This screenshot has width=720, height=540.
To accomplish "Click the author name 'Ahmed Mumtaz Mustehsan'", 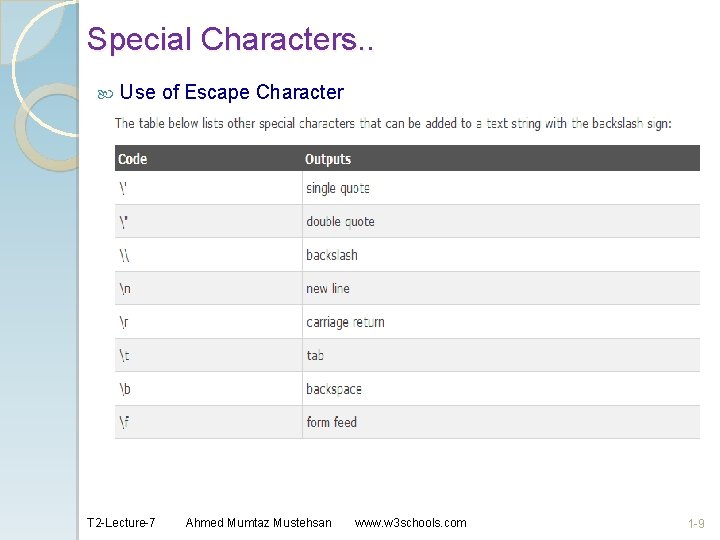I will pos(258,523).
